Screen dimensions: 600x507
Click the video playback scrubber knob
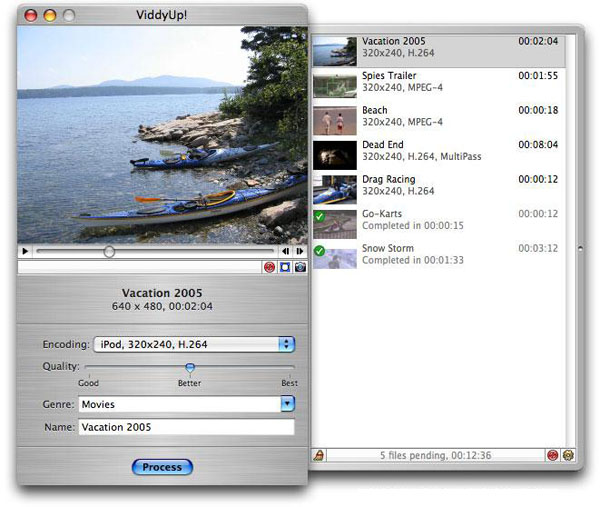click(109, 252)
